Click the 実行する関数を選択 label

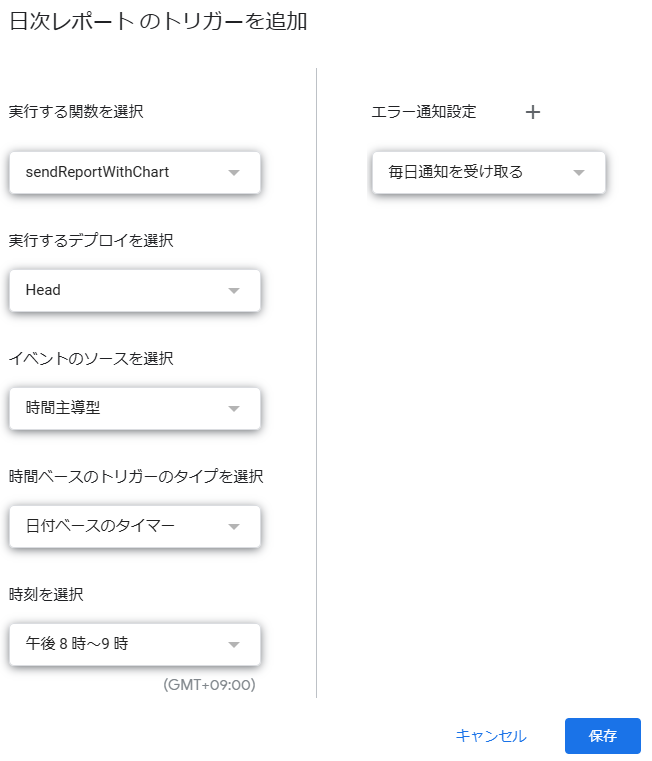point(76,112)
